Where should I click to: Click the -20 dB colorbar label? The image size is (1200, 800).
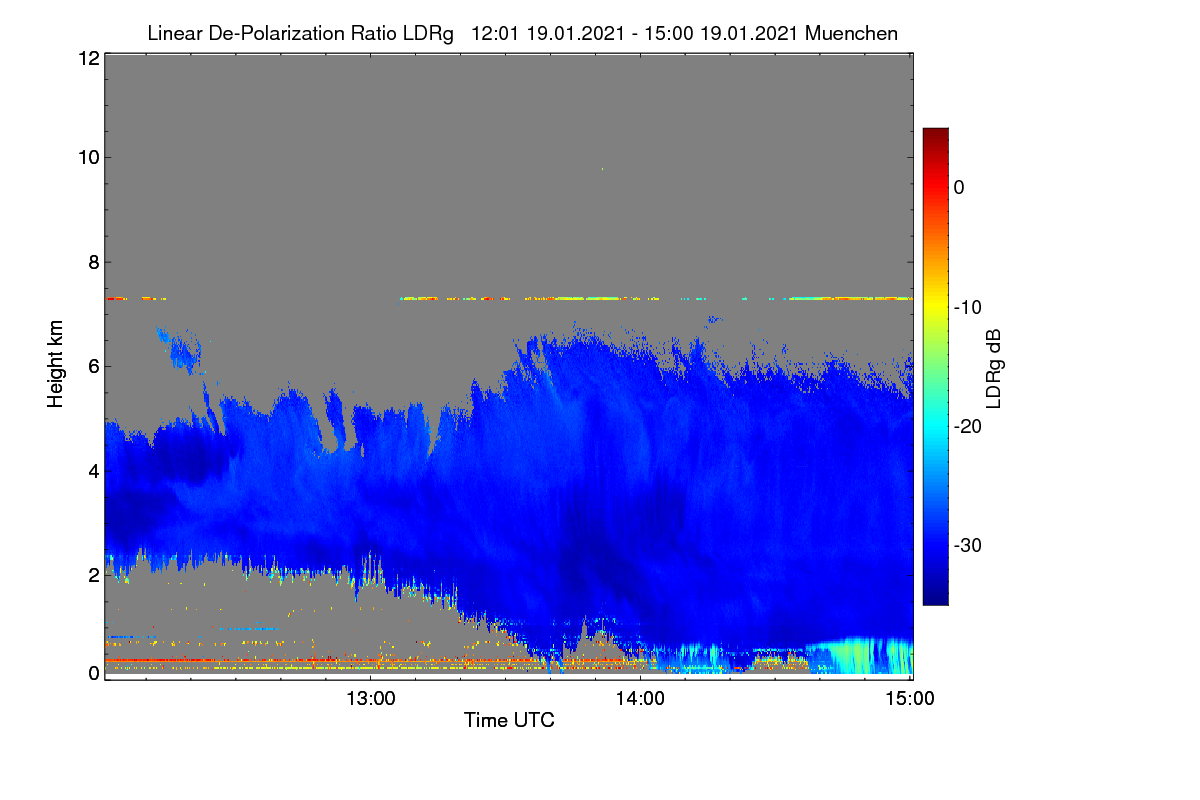point(967,426)
